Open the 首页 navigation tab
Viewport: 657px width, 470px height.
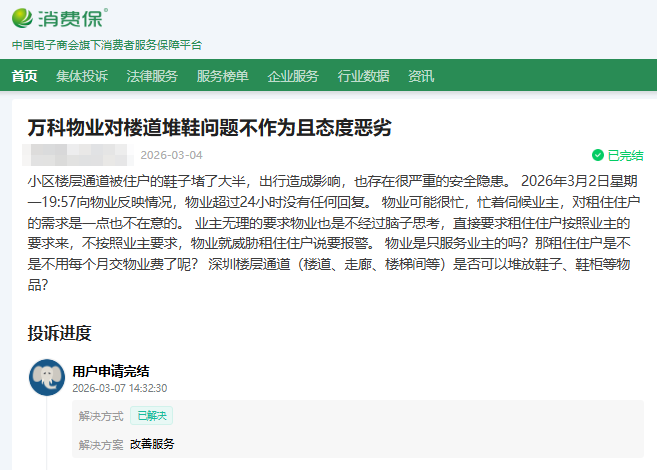(25, 76)
